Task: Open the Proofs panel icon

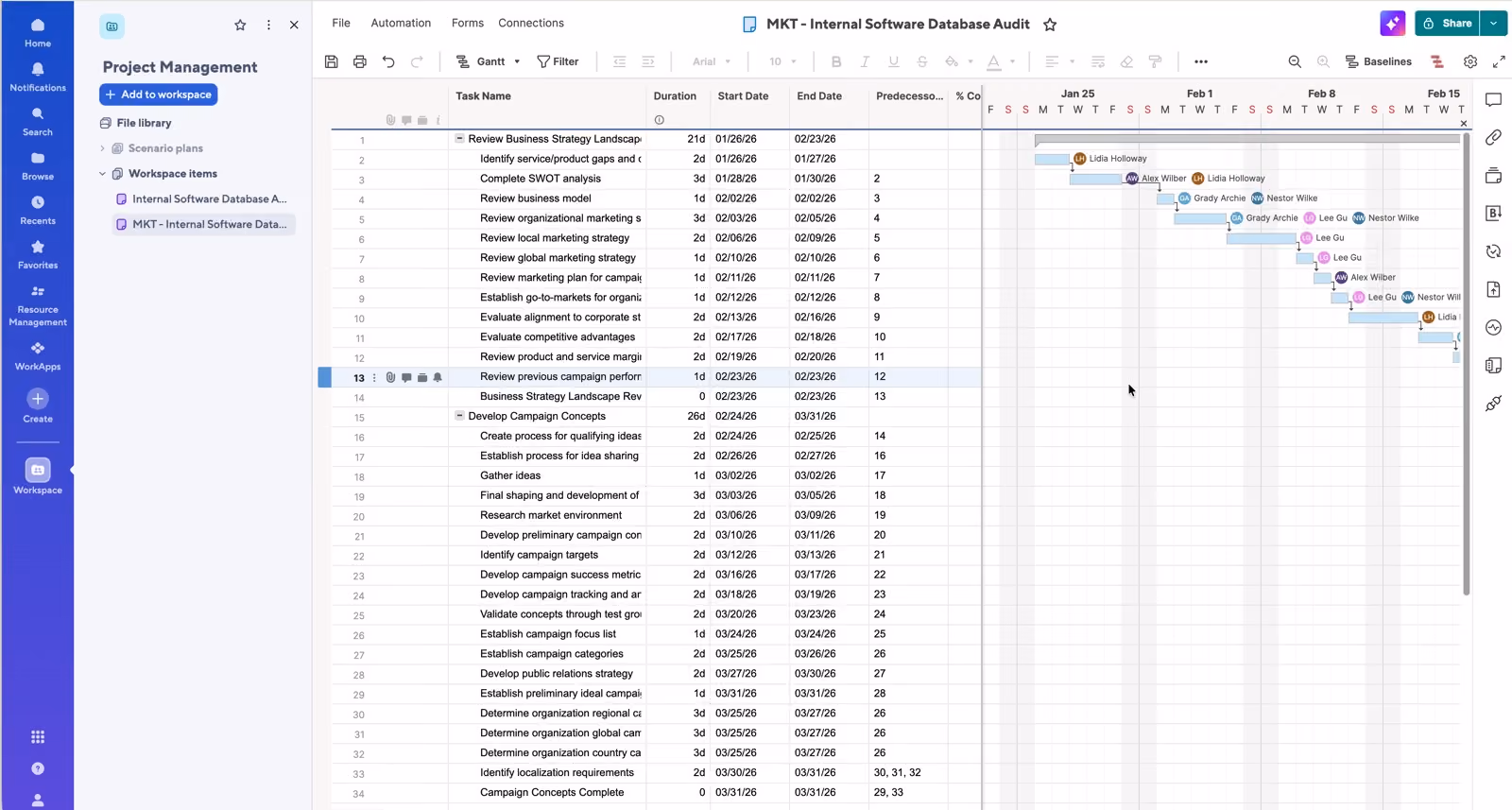Action: click(1493, 176)
